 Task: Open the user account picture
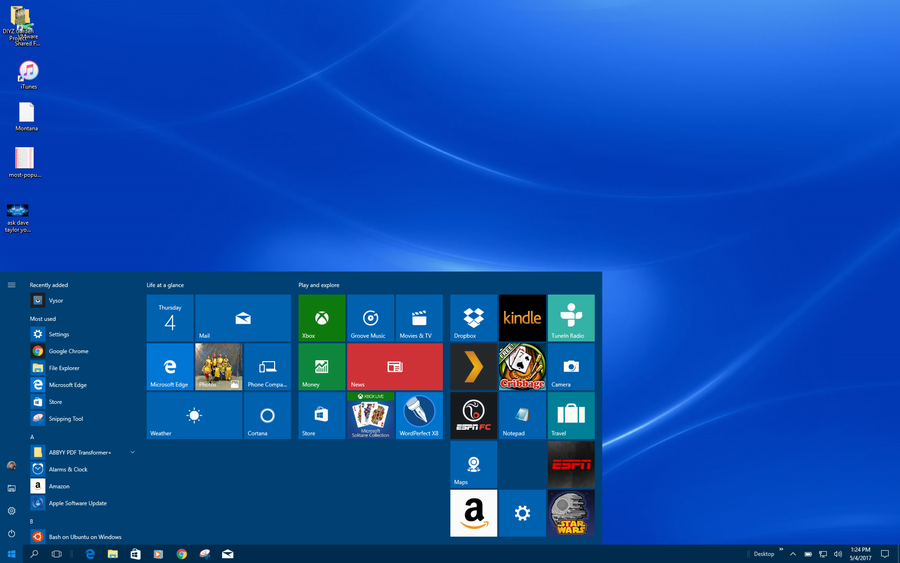11,465
